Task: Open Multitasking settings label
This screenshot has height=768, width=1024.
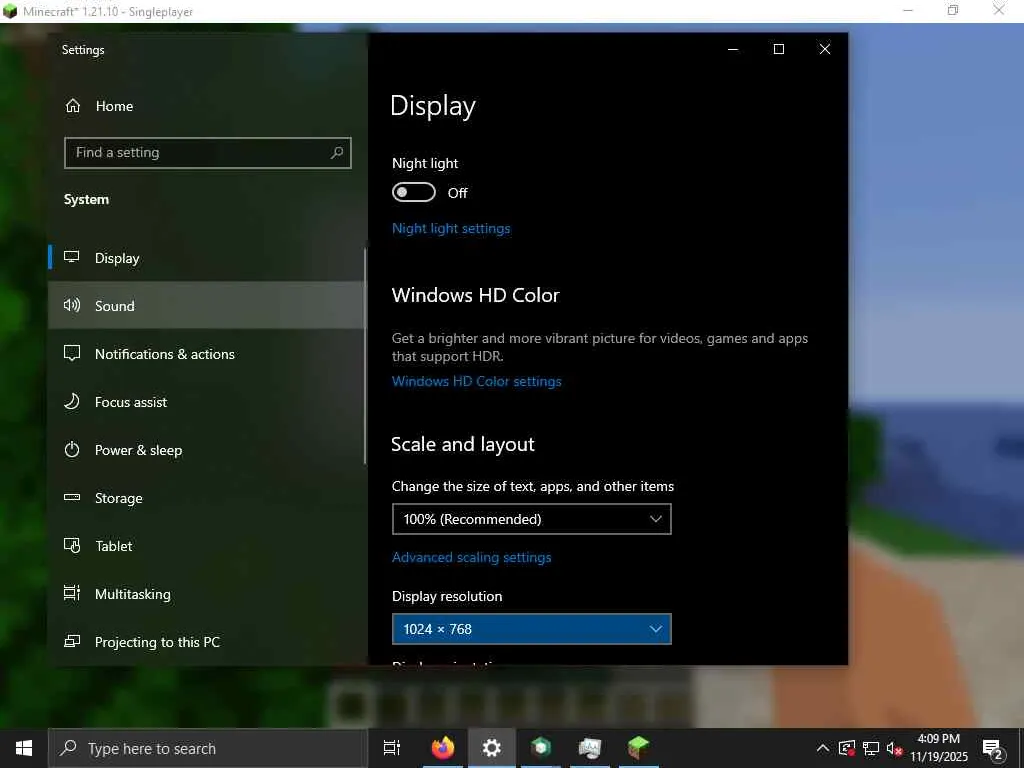Action: pos(133,594)
